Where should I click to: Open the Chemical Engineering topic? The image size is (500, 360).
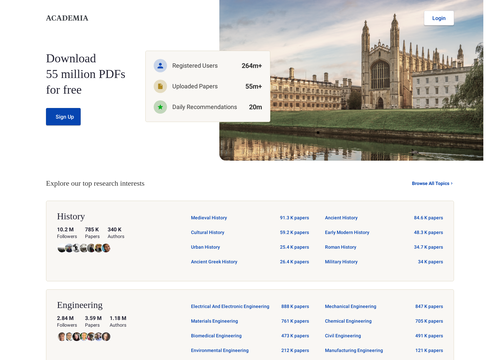coord(348,321)
